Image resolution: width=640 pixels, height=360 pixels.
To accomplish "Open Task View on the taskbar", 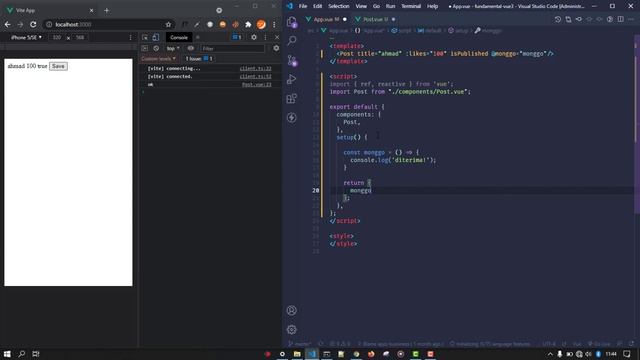I will pyautogui.click(x=36, y=354).
